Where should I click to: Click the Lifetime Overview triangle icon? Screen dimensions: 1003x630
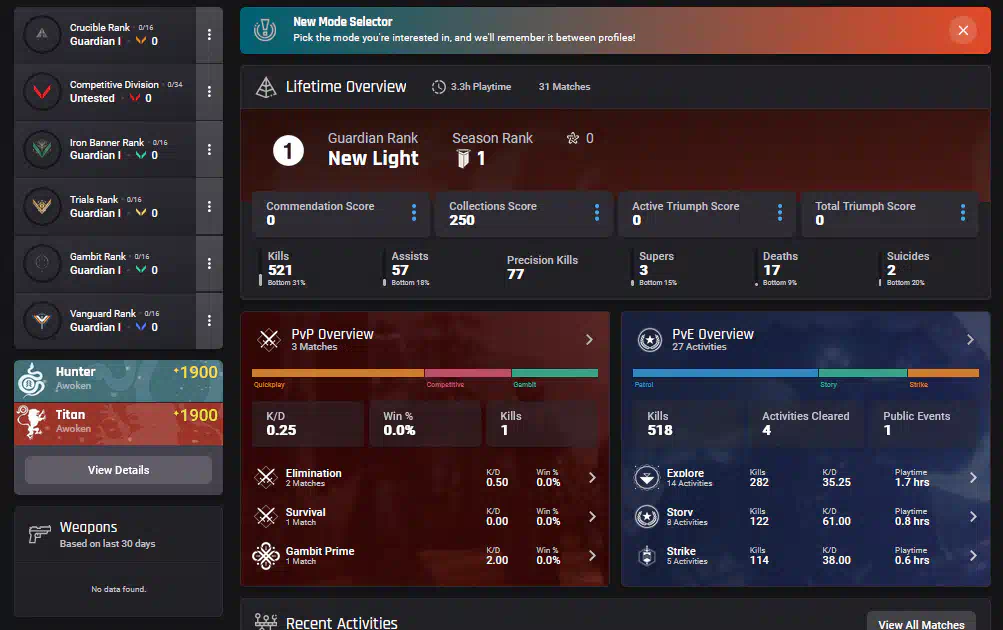pyautogui.click(x=265, y=87)
